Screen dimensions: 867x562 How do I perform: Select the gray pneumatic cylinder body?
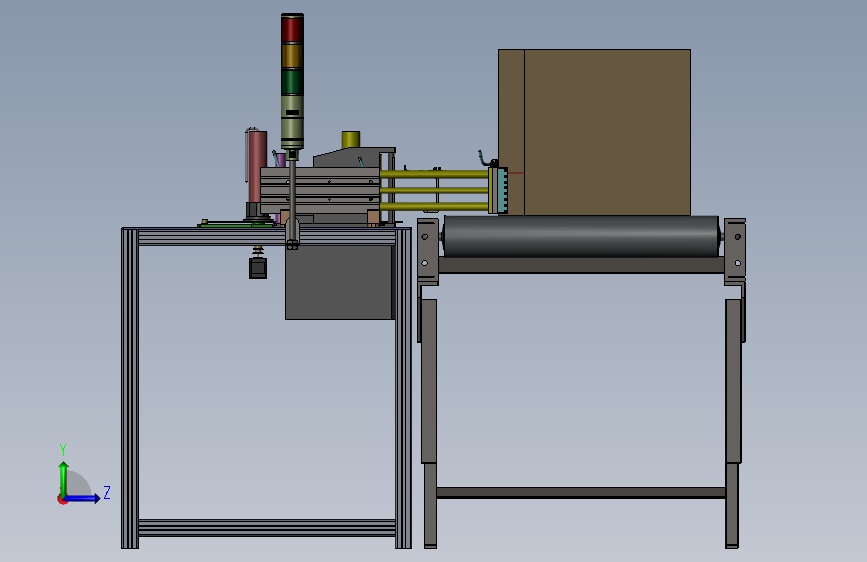320,191
